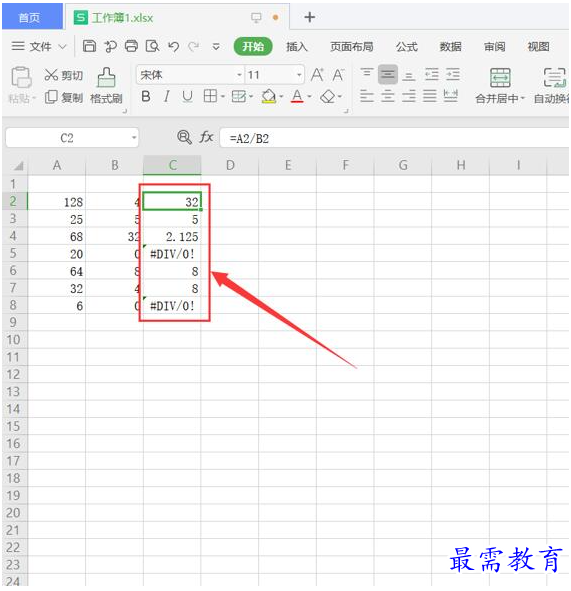Image resolution: width=571 pixels, height=591 pixels.
Task: Switch to 插入 ribbon tab
Action: (297, 46)
